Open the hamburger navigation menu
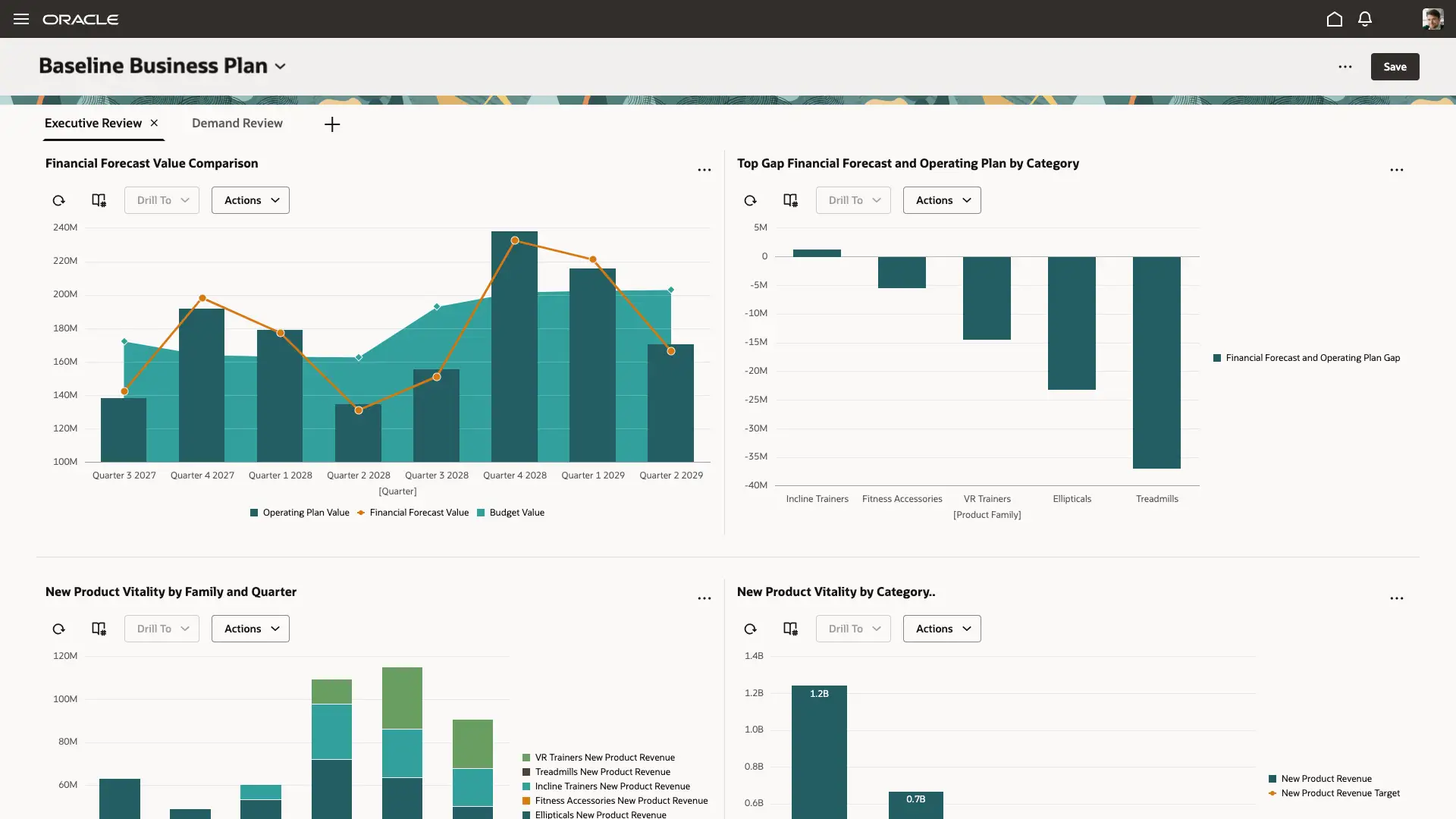 (21, 19)
